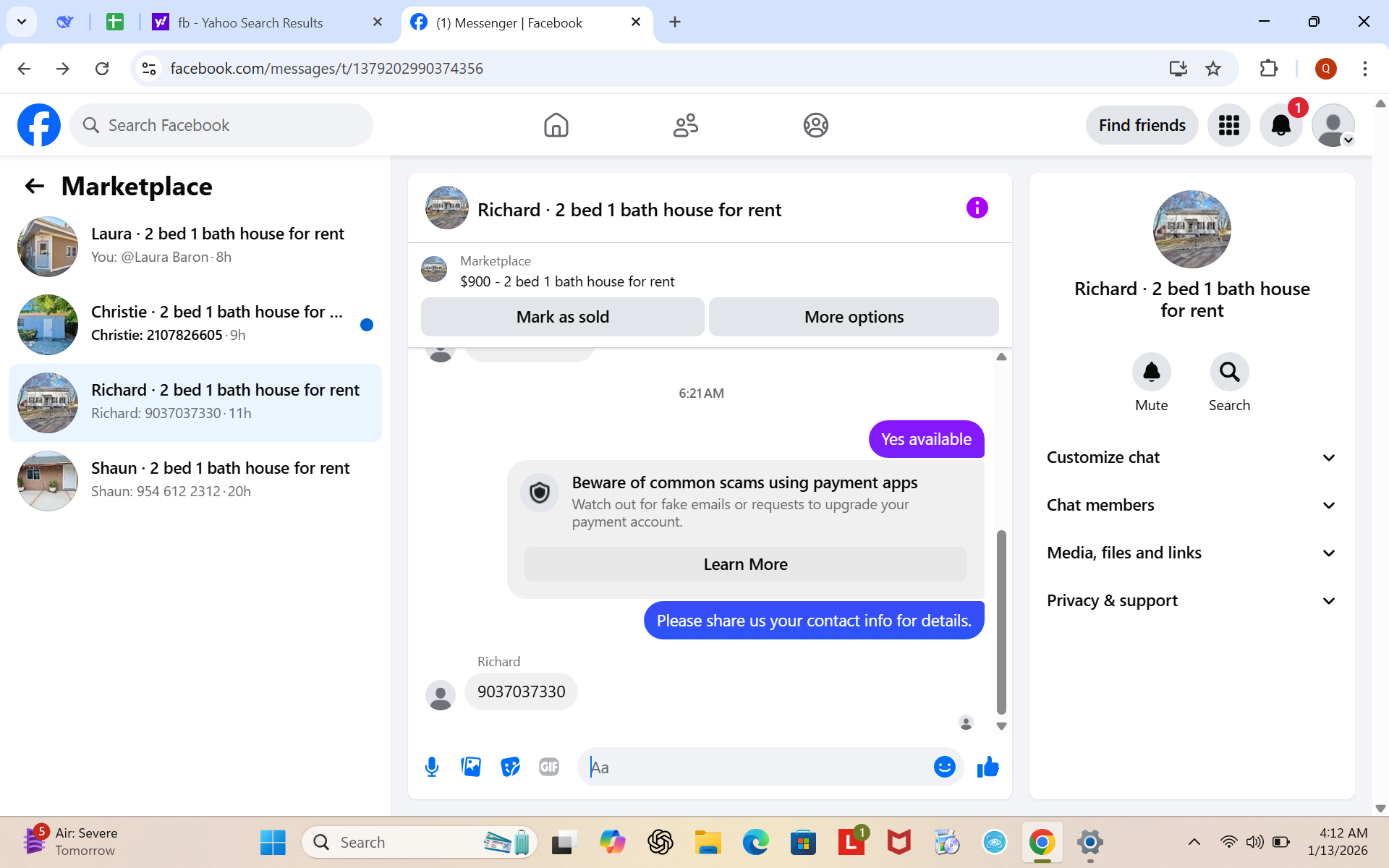The height and width of the screenshot is (868, 1389).
Task: Open the sticker picker icon
Action: coord(510,767)
